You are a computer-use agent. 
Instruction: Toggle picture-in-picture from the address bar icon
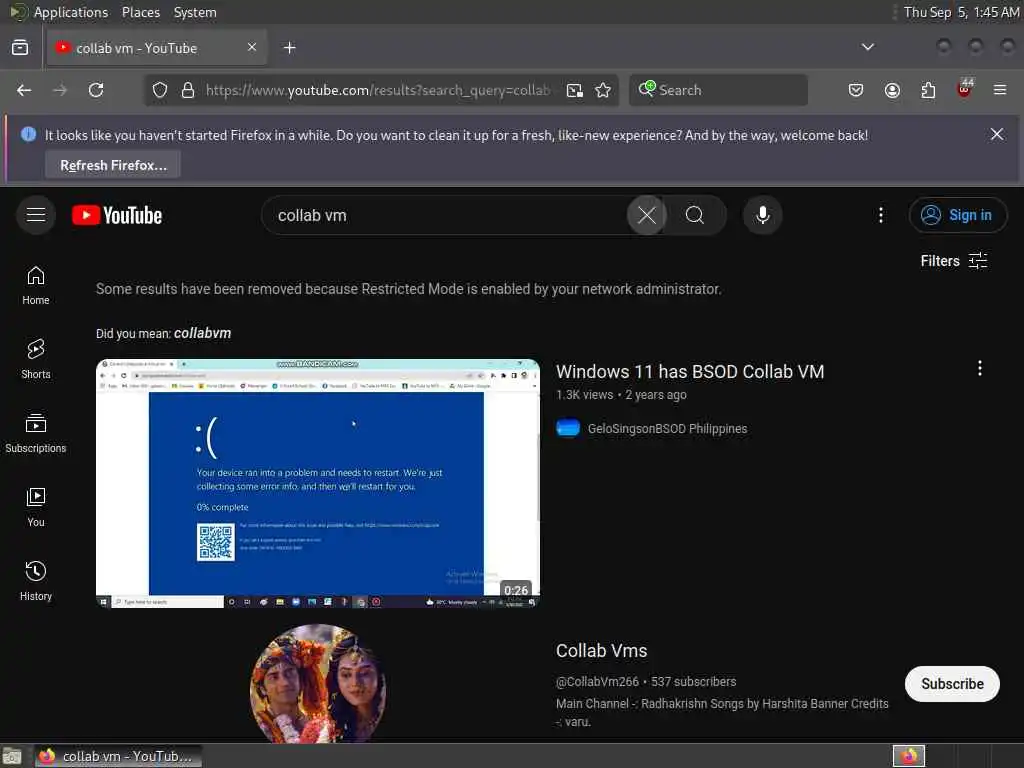point(575,90)
